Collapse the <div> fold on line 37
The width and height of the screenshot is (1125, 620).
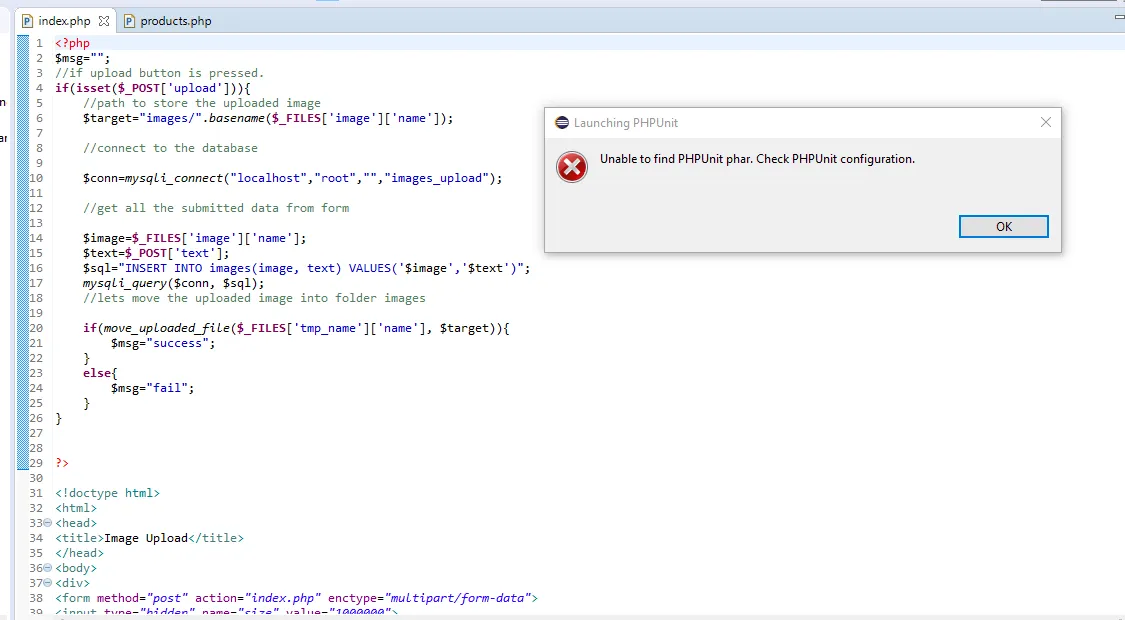click(48, 583)
